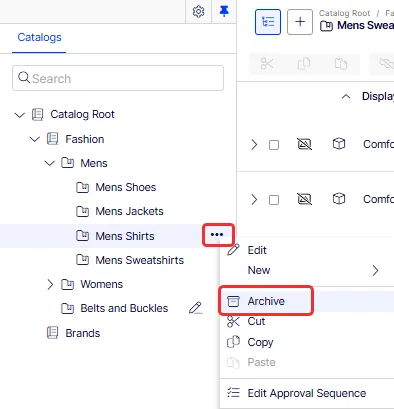
Task: Select Mens Shoes category
Action: pyautogui.click(x=126, y=187)
